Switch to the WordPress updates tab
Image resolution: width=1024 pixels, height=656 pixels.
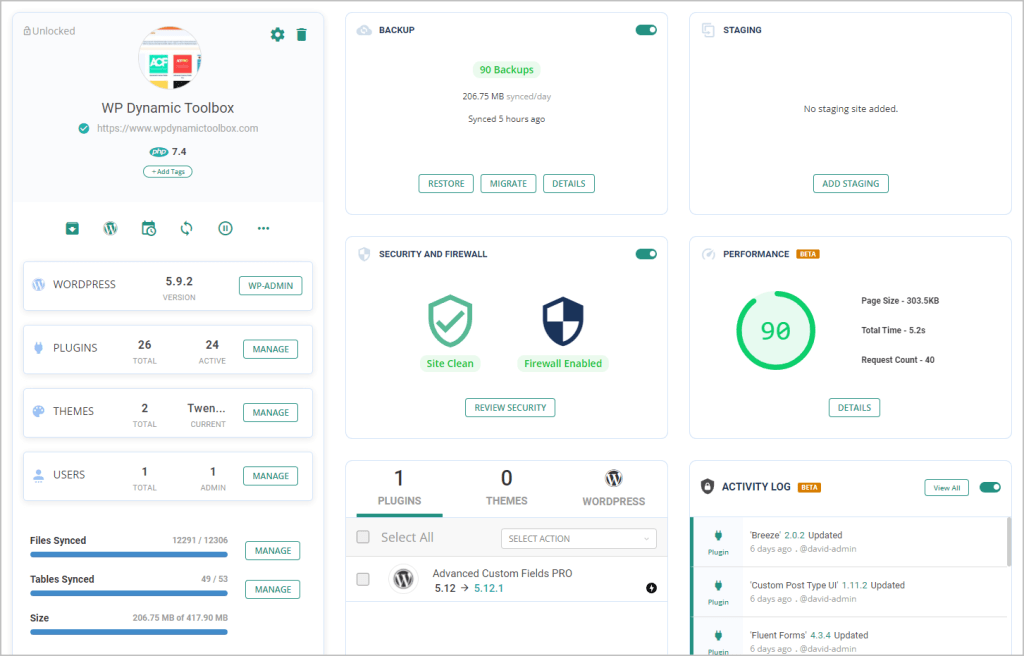tap(613, 489)
